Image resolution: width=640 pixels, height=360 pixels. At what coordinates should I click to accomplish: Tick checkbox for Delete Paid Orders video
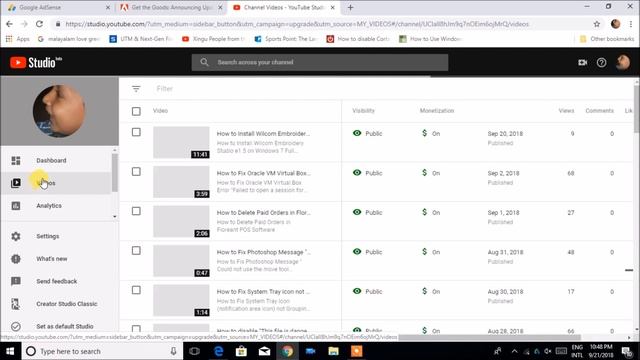coord(136,211)
